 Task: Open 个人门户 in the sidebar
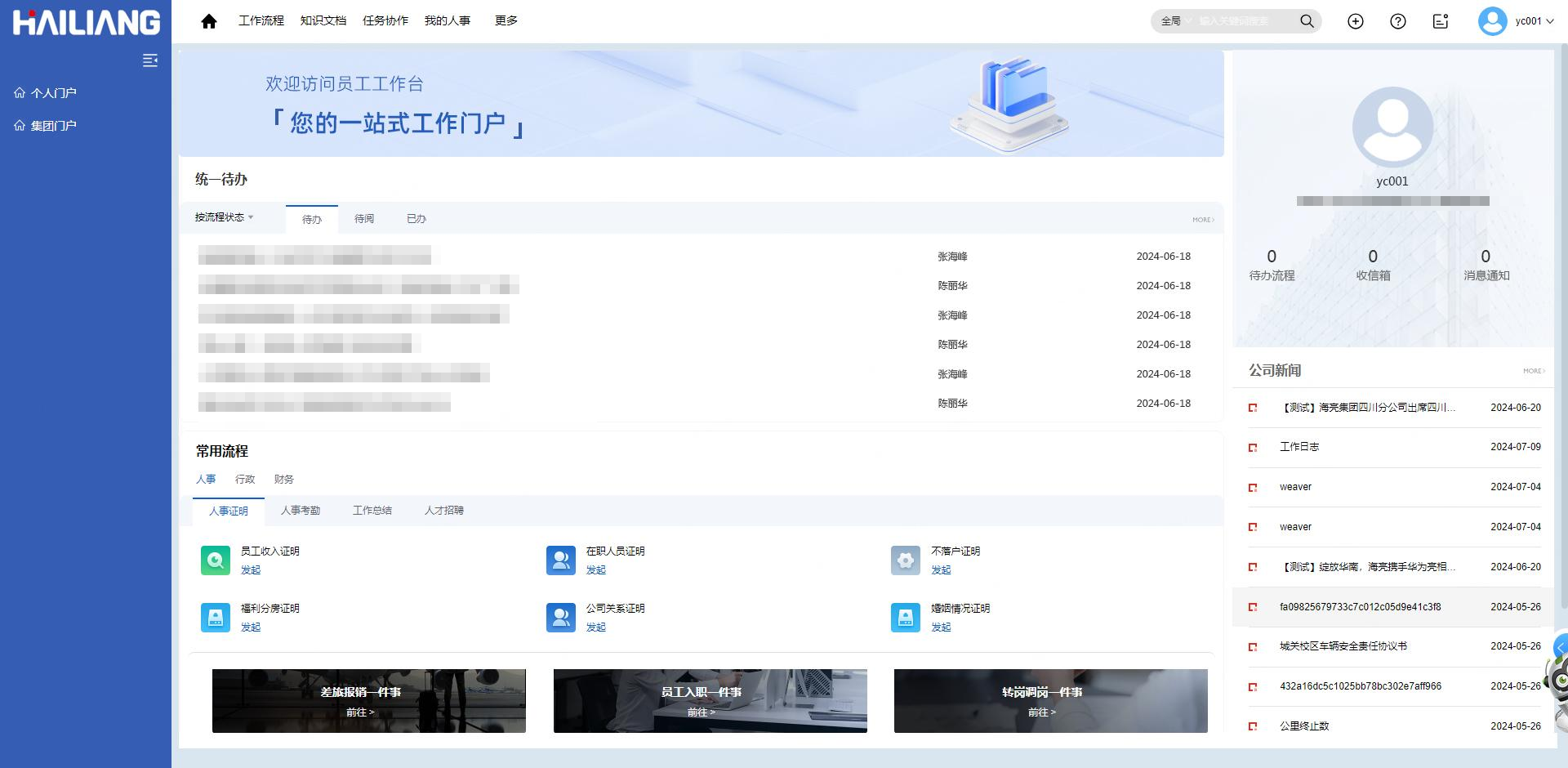point(46,93)
